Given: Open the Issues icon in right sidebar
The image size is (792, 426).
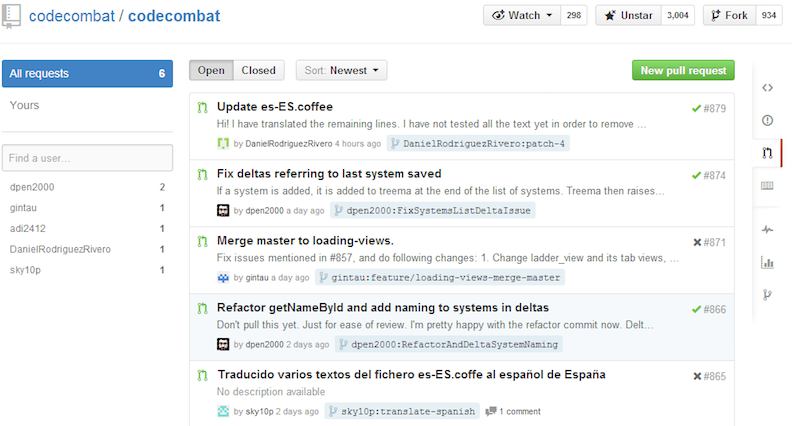Looking at the screenshot, I should [x=767, y=120].
